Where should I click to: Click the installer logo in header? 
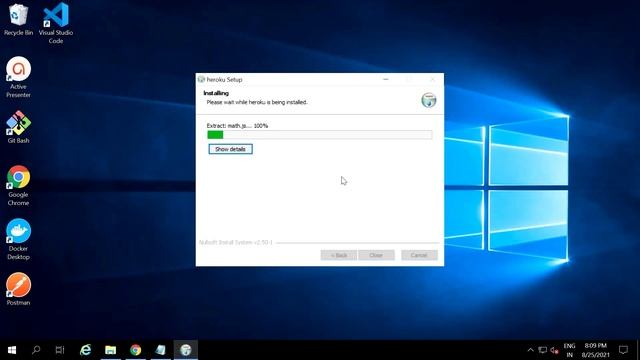coord(429,100)
